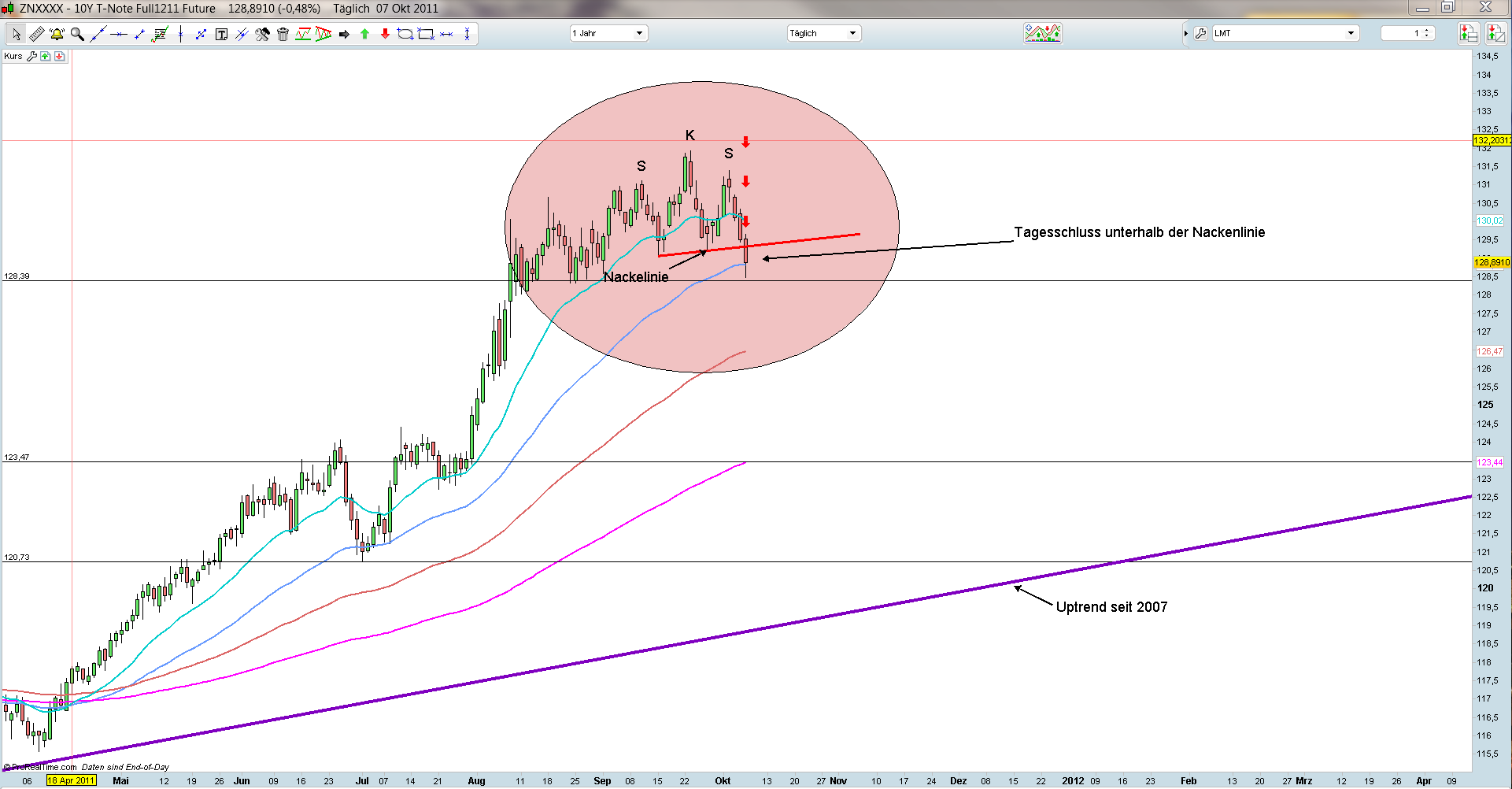Click the highlighted '18 Apr 2011' date marker
Screen dimensions: 1512x789
point(71,780)
